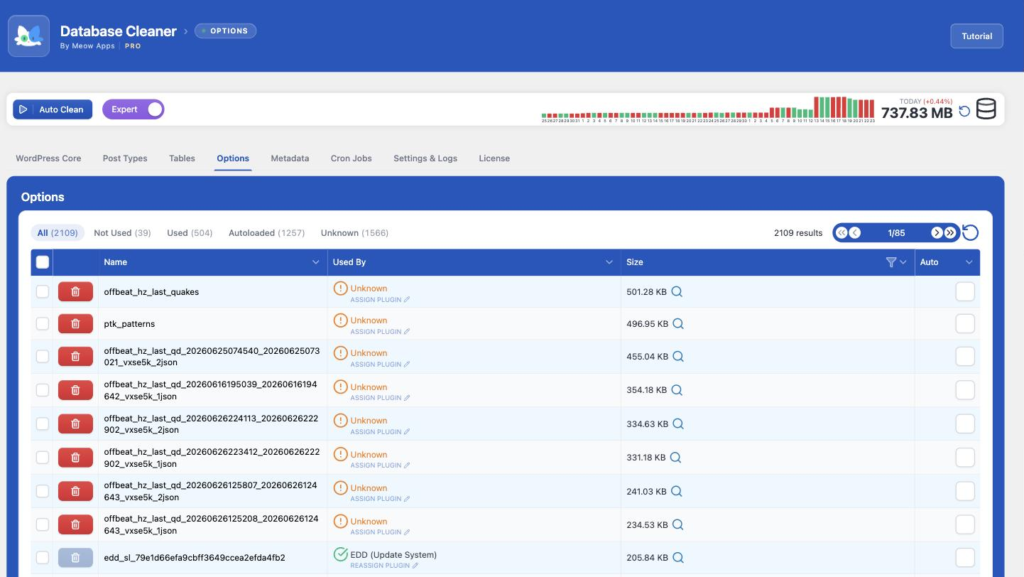This screenshot has width=1024, height=577.
Task: Go to previous page of results
Action: click(x=855, y=233)
